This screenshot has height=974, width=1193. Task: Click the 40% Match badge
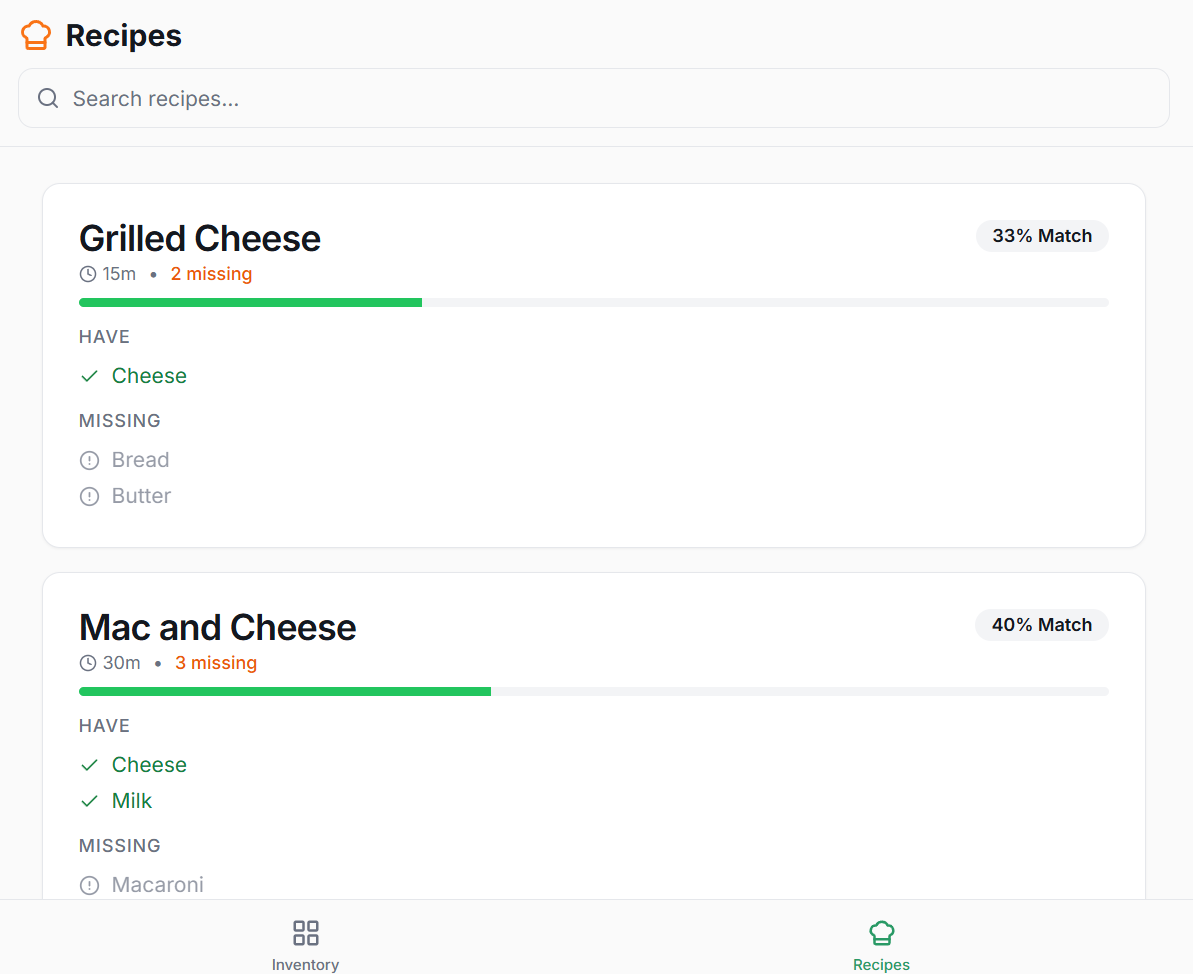tap(1042, 625)
